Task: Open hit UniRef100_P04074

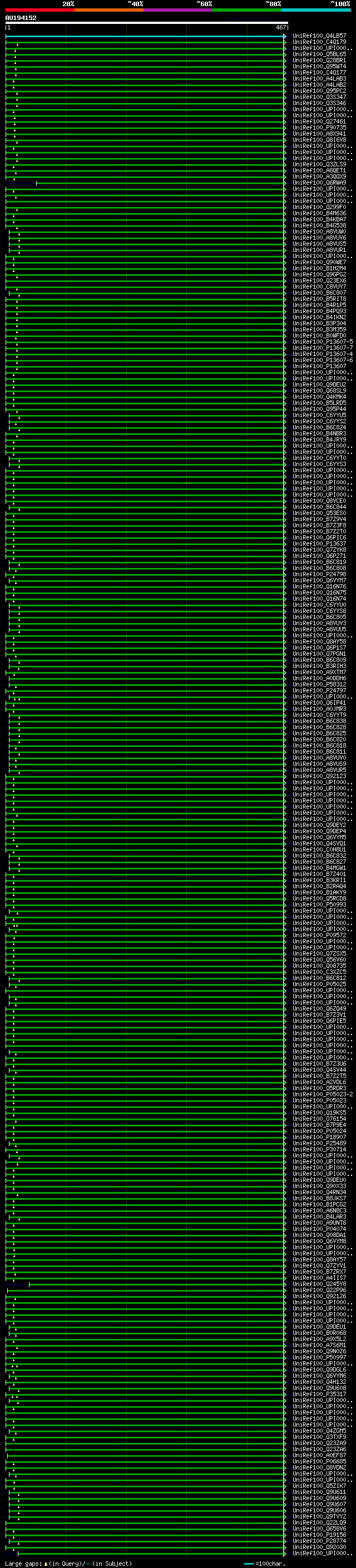Action: pyautogui.click(x=319, y=1229)
